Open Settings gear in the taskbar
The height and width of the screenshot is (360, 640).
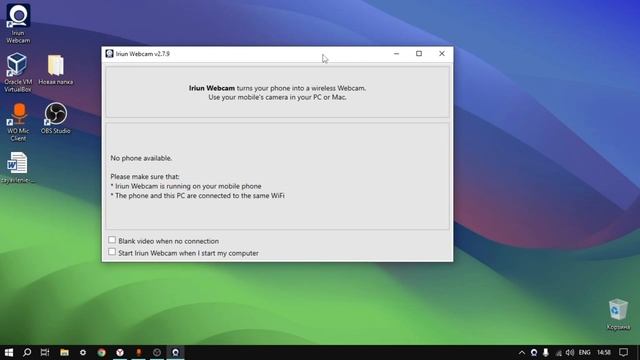[83, 352]
